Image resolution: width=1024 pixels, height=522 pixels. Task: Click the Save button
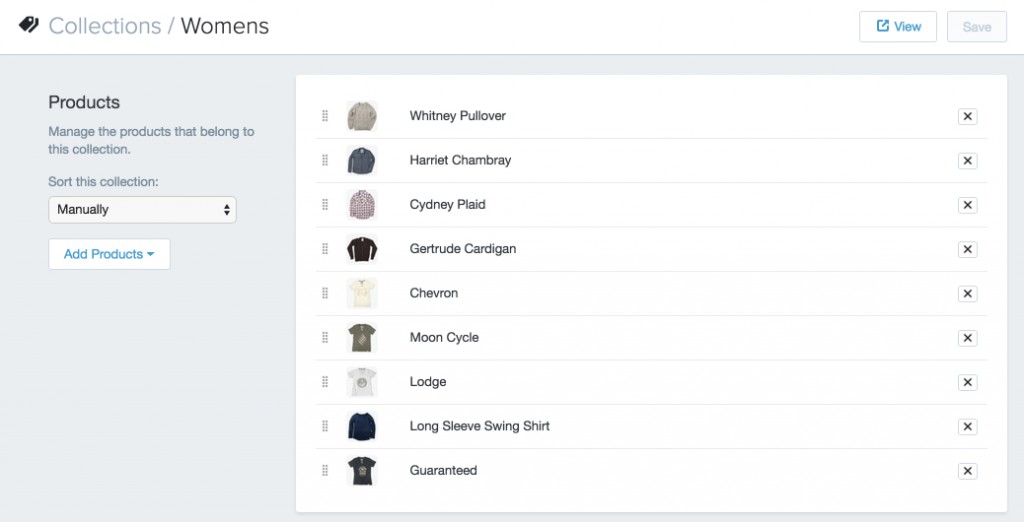pos(977,27)
